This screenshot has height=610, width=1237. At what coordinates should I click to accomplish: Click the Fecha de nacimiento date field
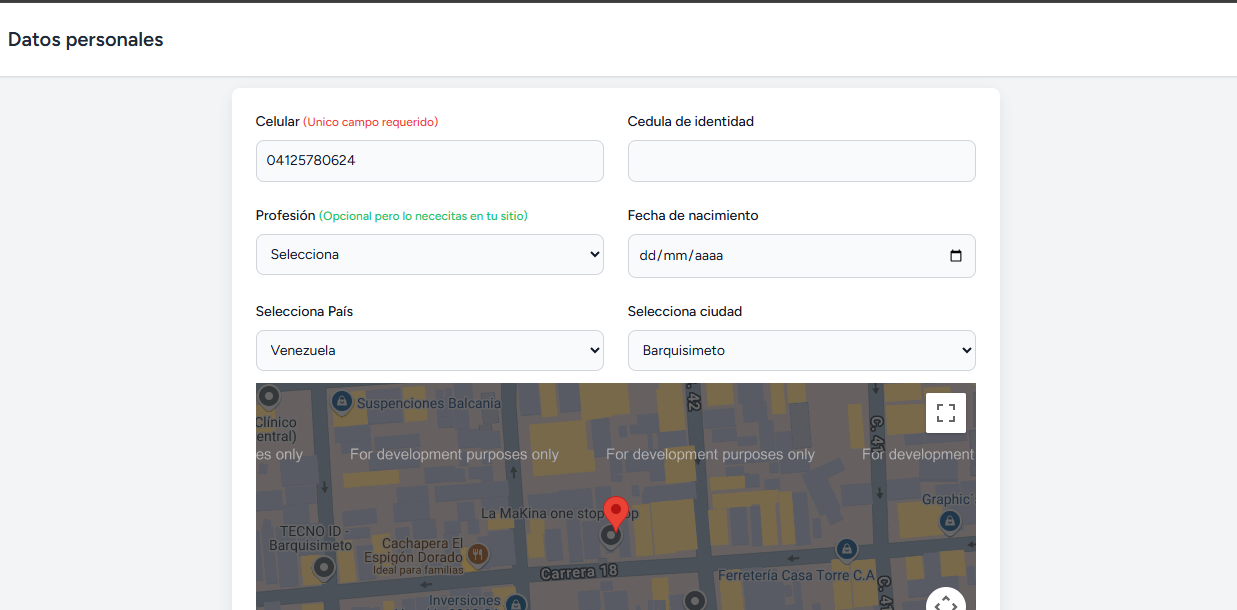point(802,256)
